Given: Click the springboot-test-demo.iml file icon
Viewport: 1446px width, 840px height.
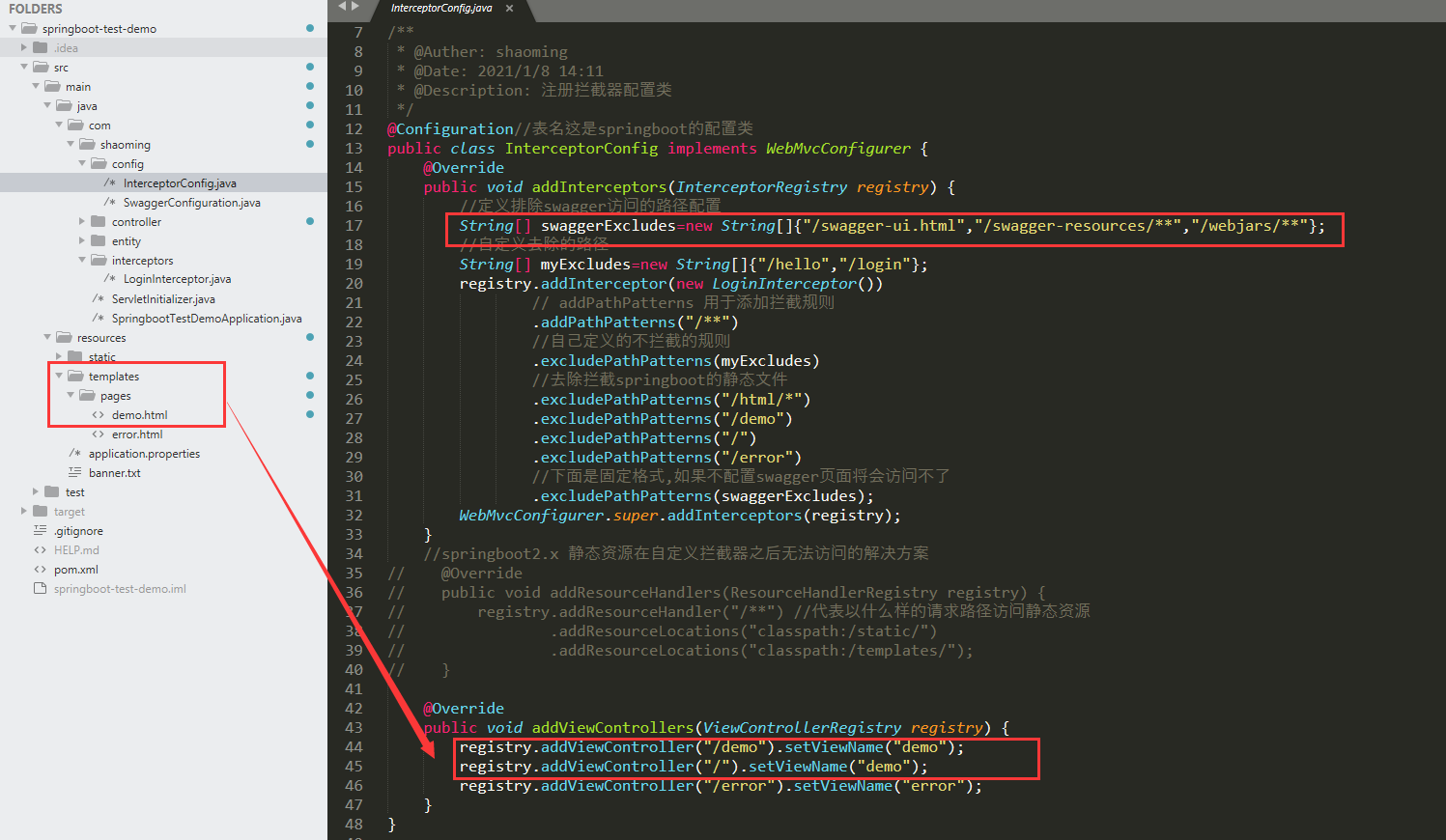Looking at the screenshot, I should click(40, 588).
